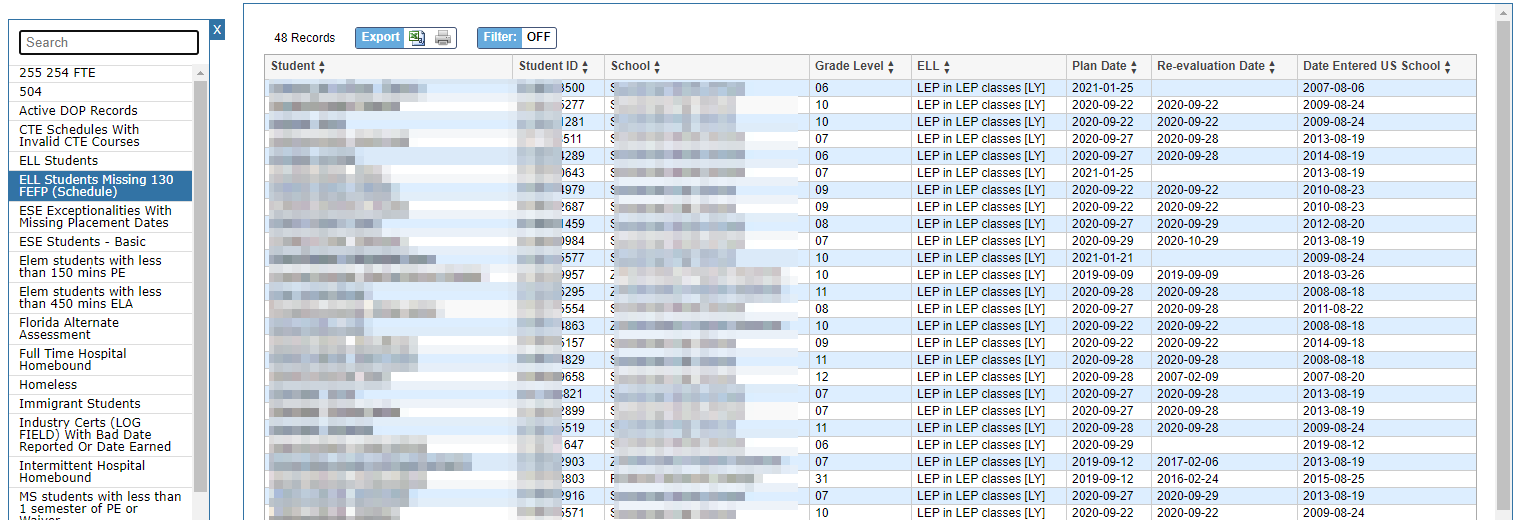
Task: Sort by Student ID column arrows
Action: click(585, 67)
